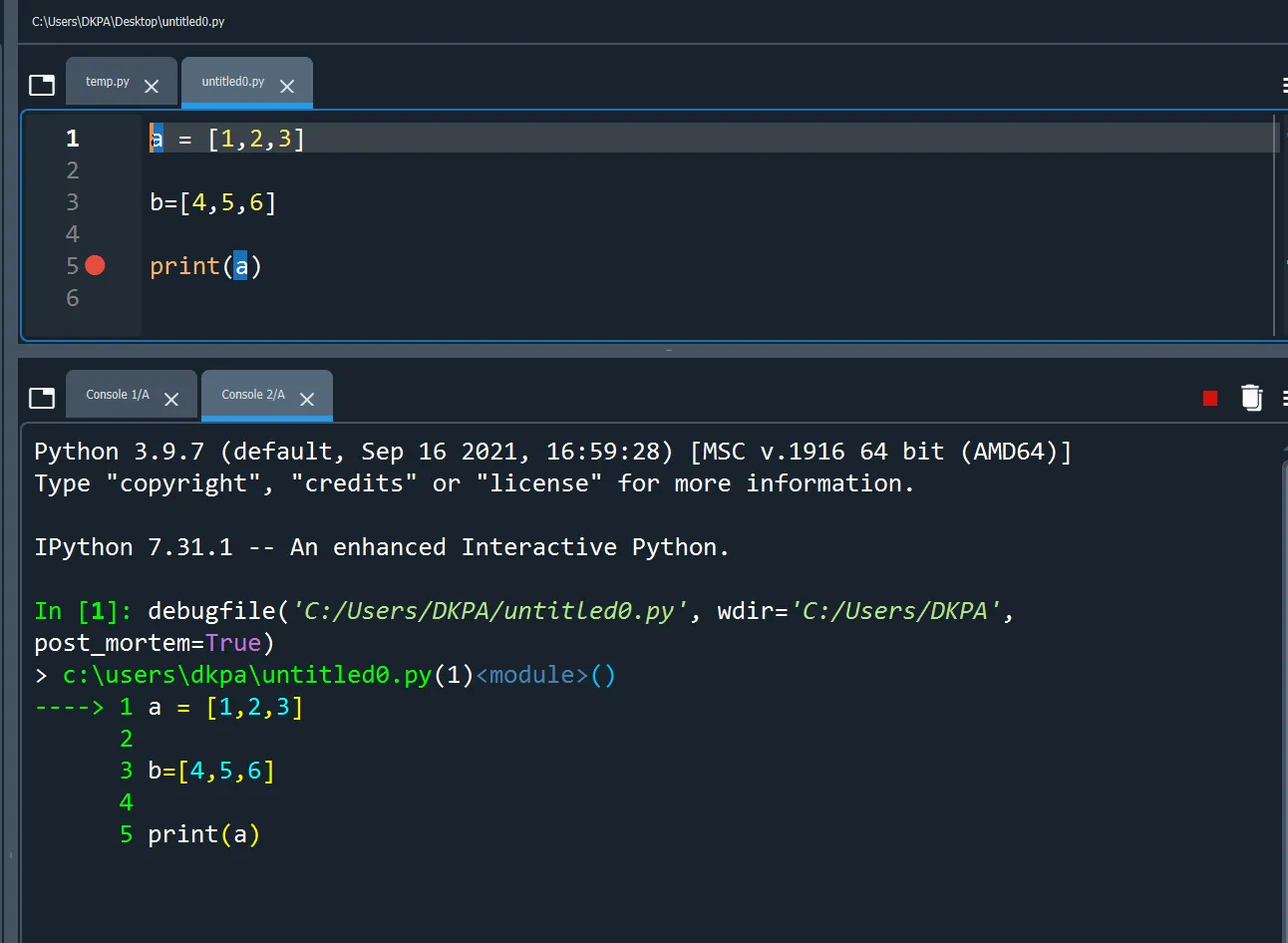1288x943 pixels.
Task: Click line number 6 in the editor gutter
Action: [x=73, y=298]
